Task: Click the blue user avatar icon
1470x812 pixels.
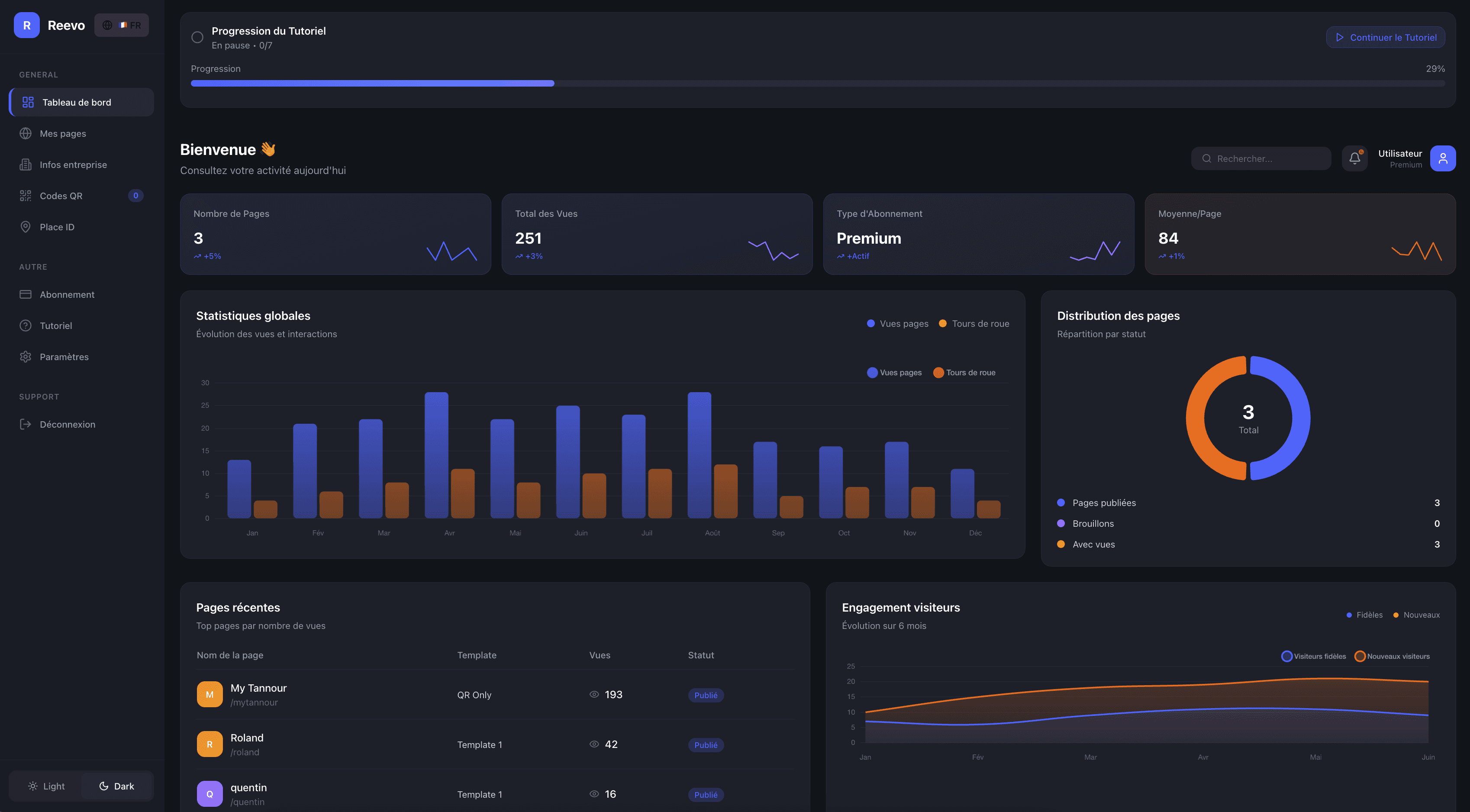Action: tap(1443, 158)
